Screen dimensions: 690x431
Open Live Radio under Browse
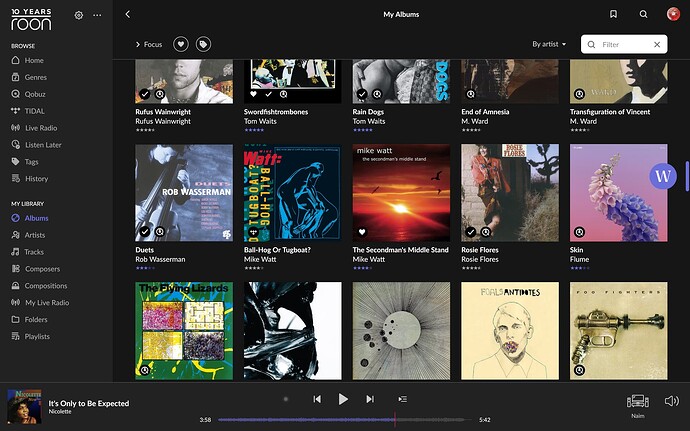pos(34,128)
